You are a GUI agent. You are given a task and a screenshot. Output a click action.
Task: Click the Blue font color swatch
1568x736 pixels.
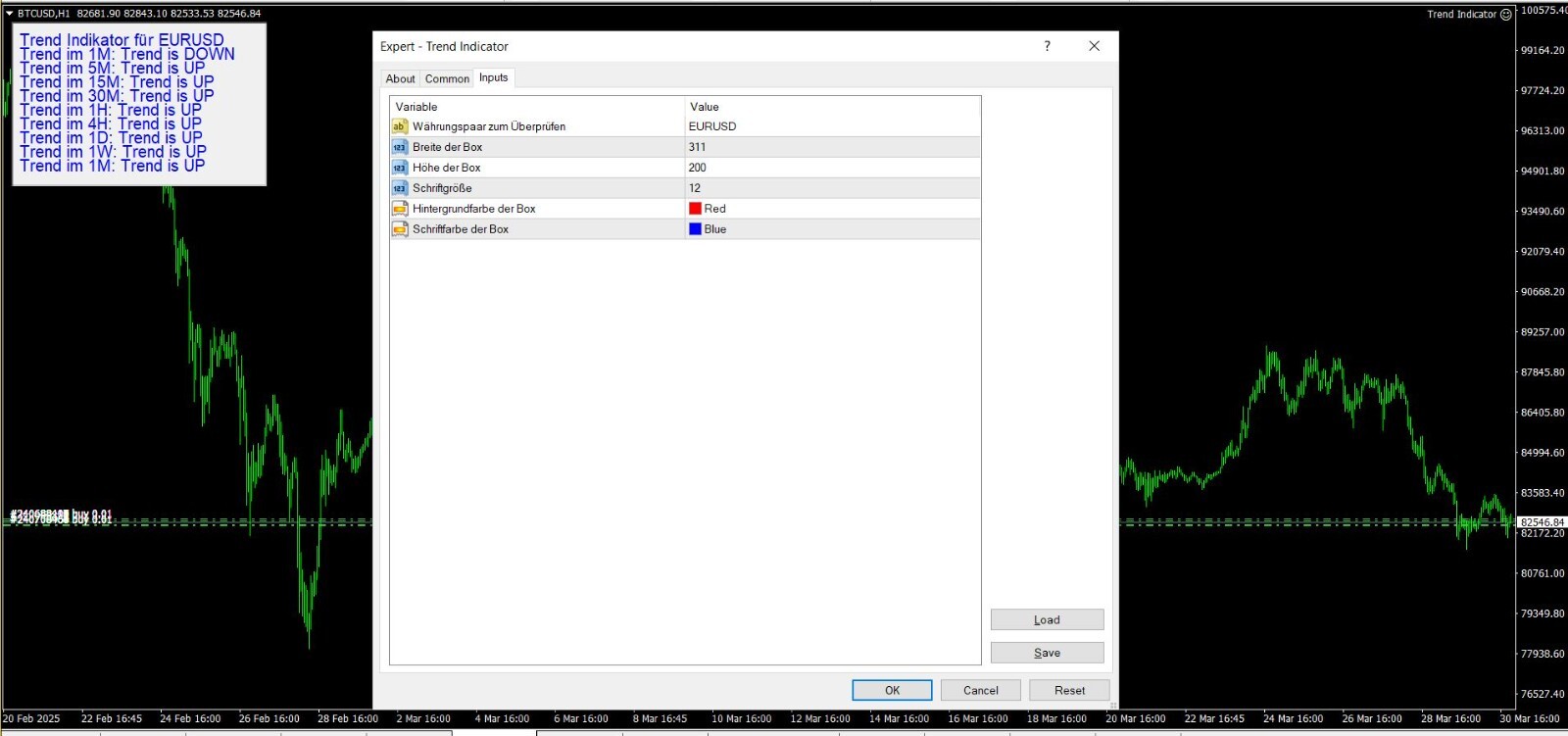point(695,229)
